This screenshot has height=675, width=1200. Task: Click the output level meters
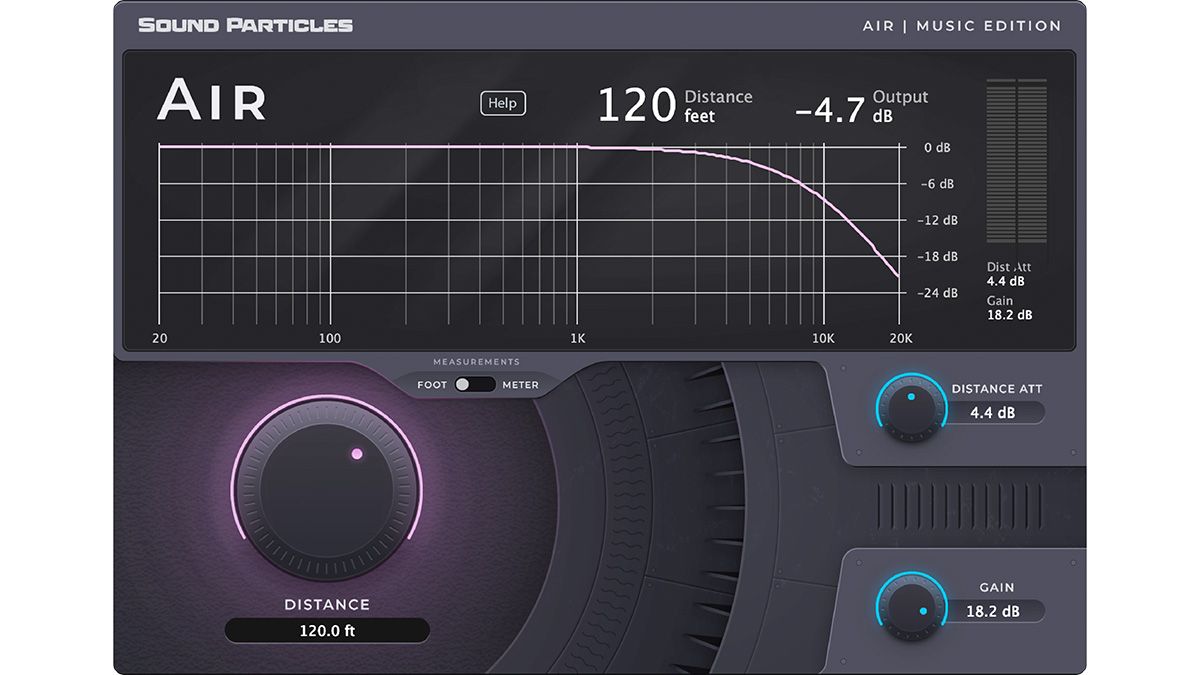click(1015, 160)
